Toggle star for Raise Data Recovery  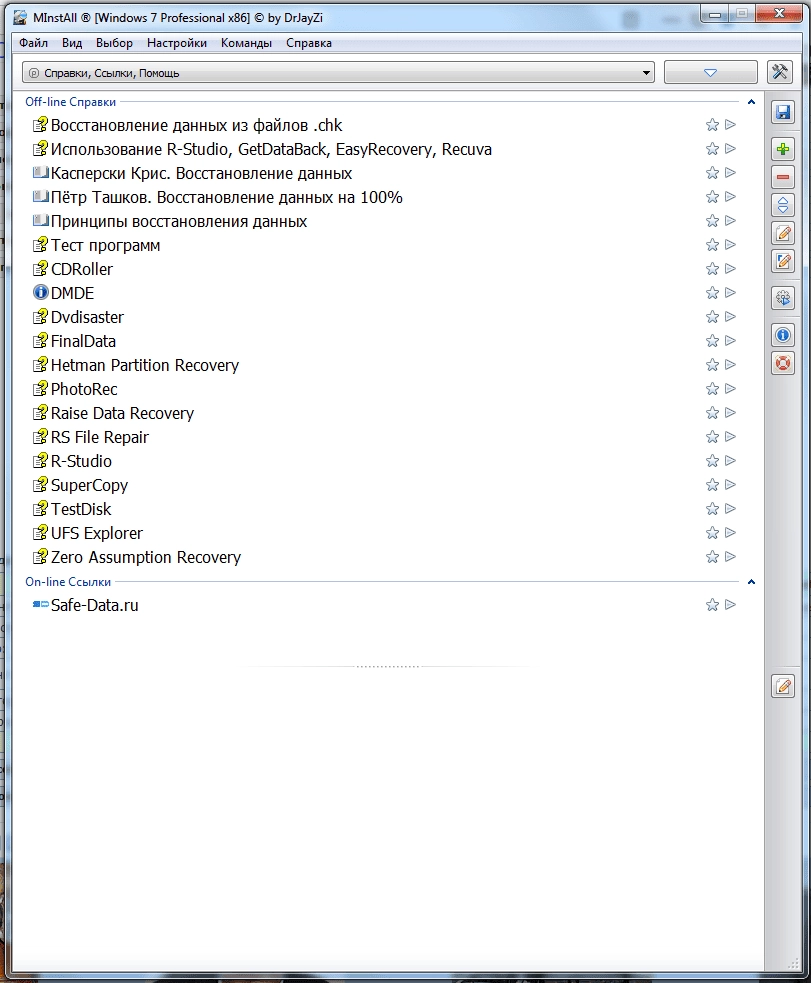[712, 413]
